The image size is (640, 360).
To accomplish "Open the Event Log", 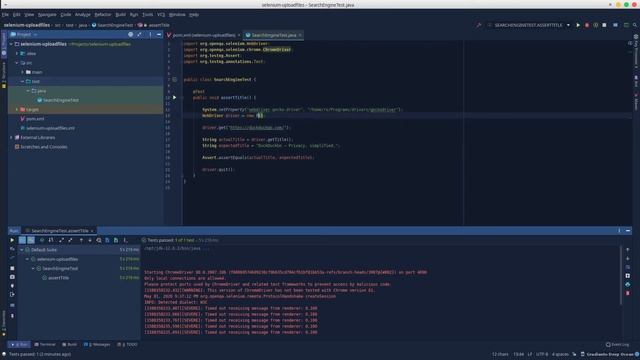I will tap(618, 344).
